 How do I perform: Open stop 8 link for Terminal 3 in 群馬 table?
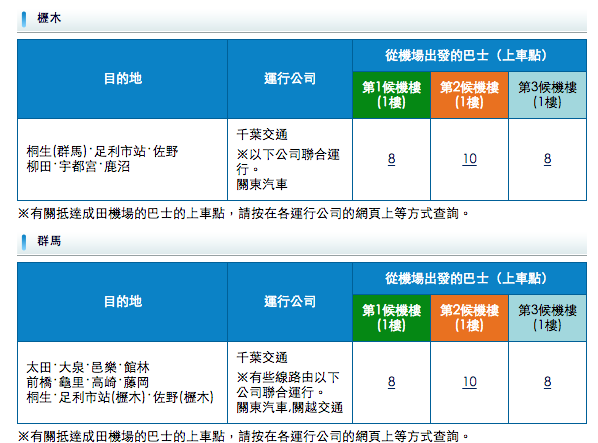[x=547, y=382]
